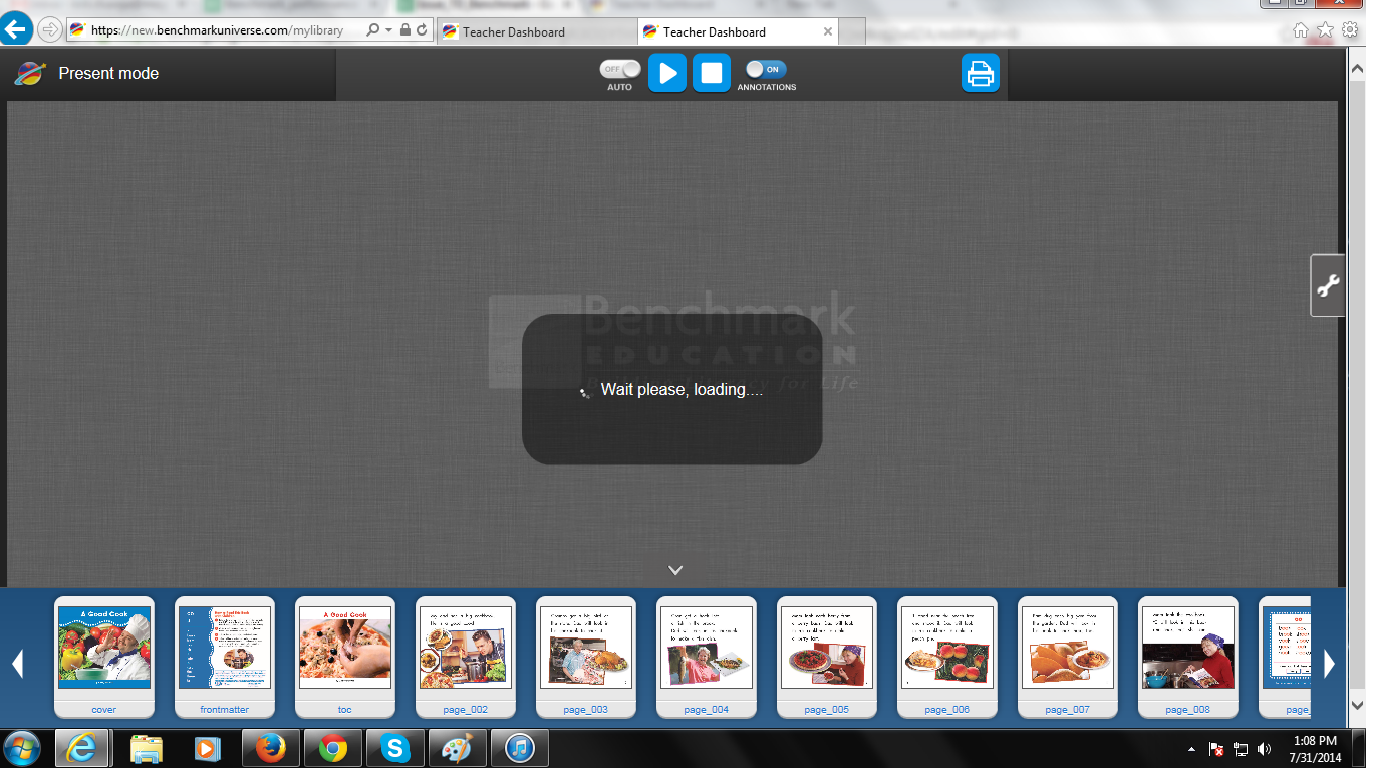This screenshot has height=768, width=1382.
Task: Go to the page_008 thumbnail
Action: [1188, 657]
